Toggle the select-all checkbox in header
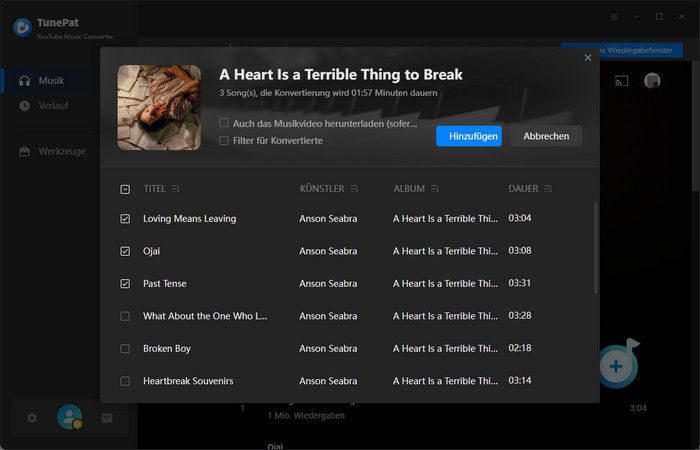This screenshot has width=700, height=450. pos(125,189)
